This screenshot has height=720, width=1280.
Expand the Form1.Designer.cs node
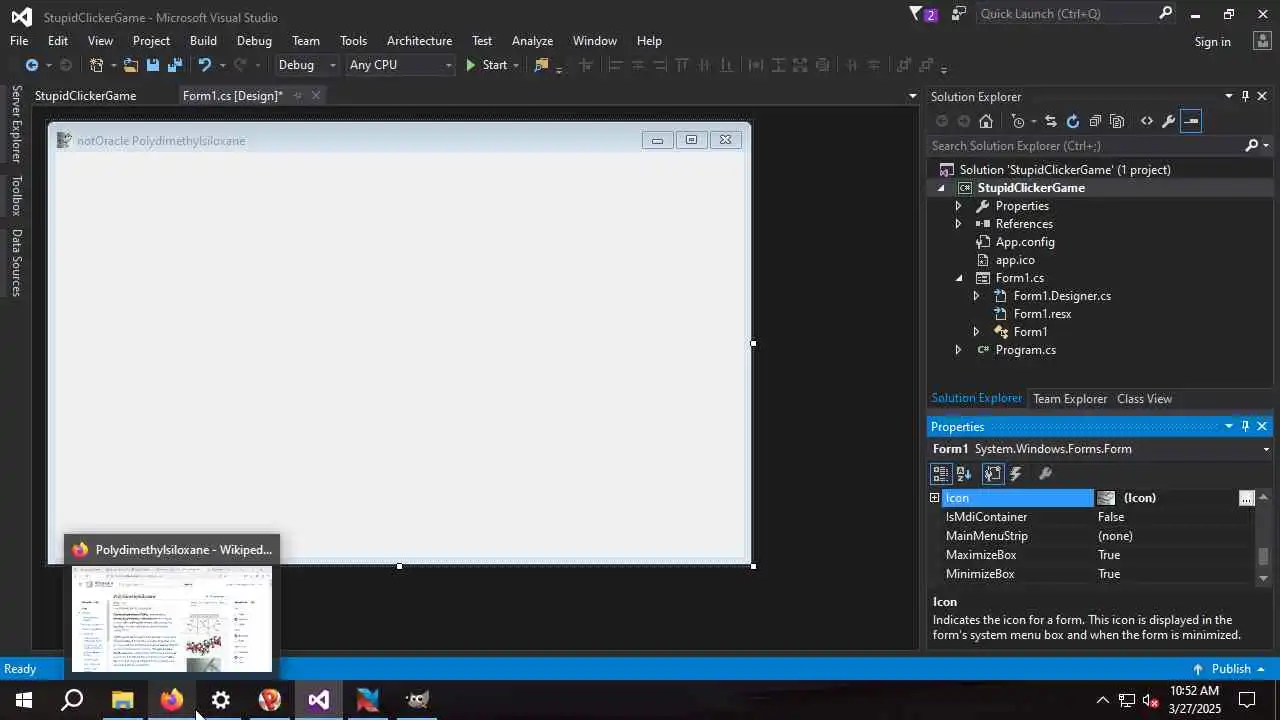point(976,296)
